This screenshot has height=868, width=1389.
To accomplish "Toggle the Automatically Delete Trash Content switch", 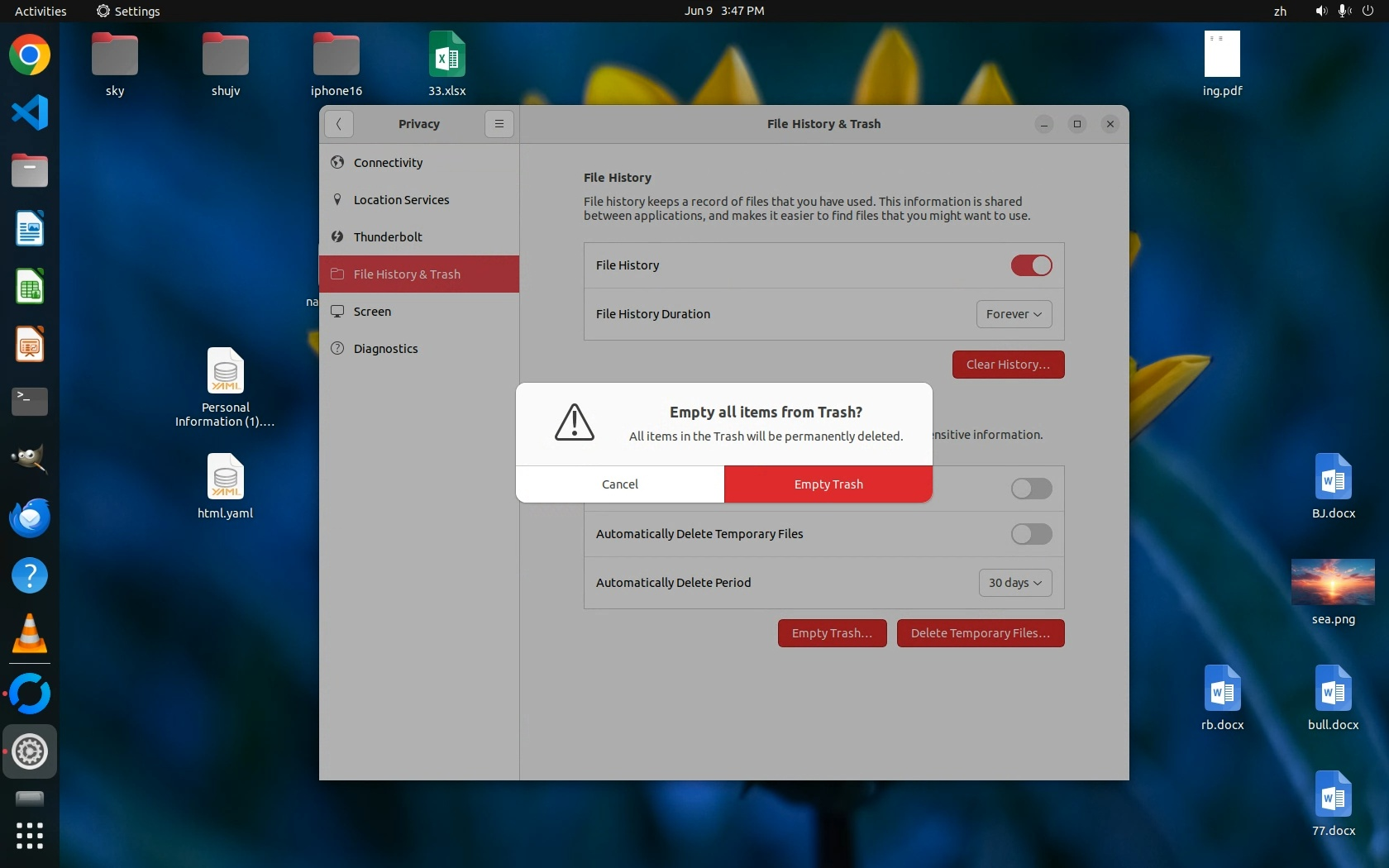I will pyautogui.click(x=1031, y=489).
